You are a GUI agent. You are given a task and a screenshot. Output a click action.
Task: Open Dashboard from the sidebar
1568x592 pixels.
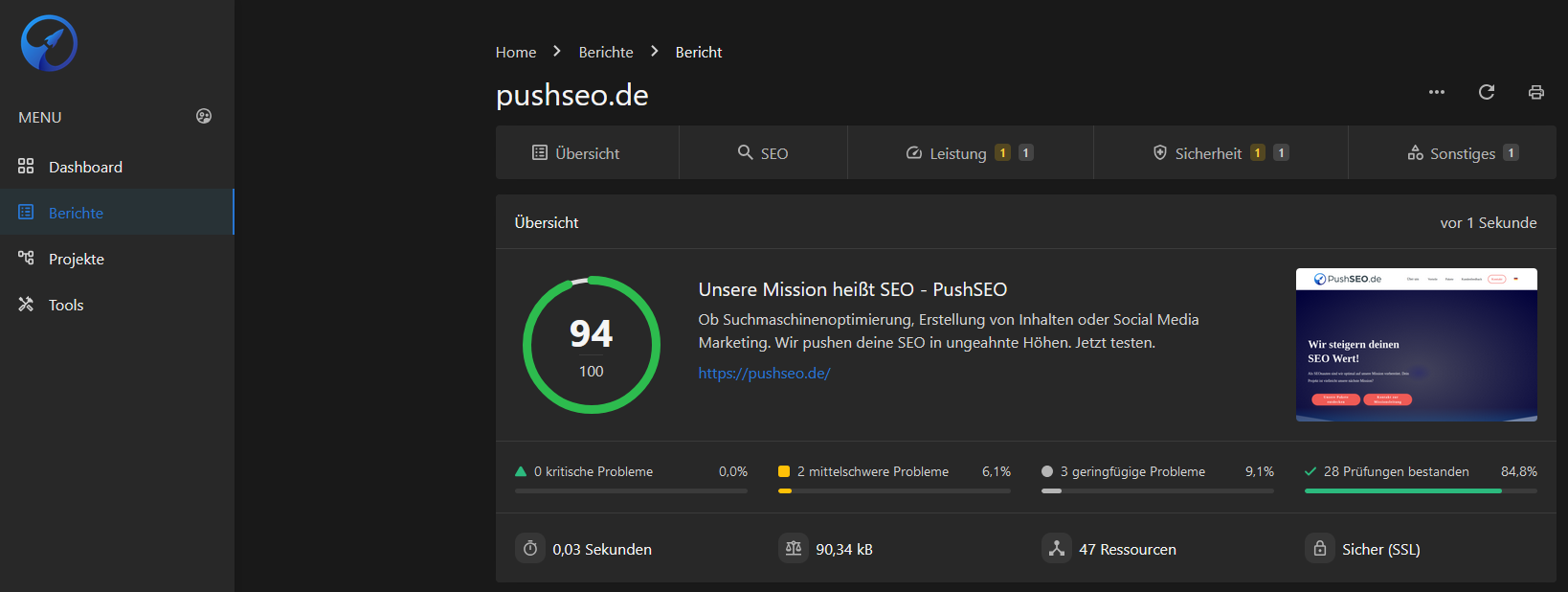[x=117, y=167]
